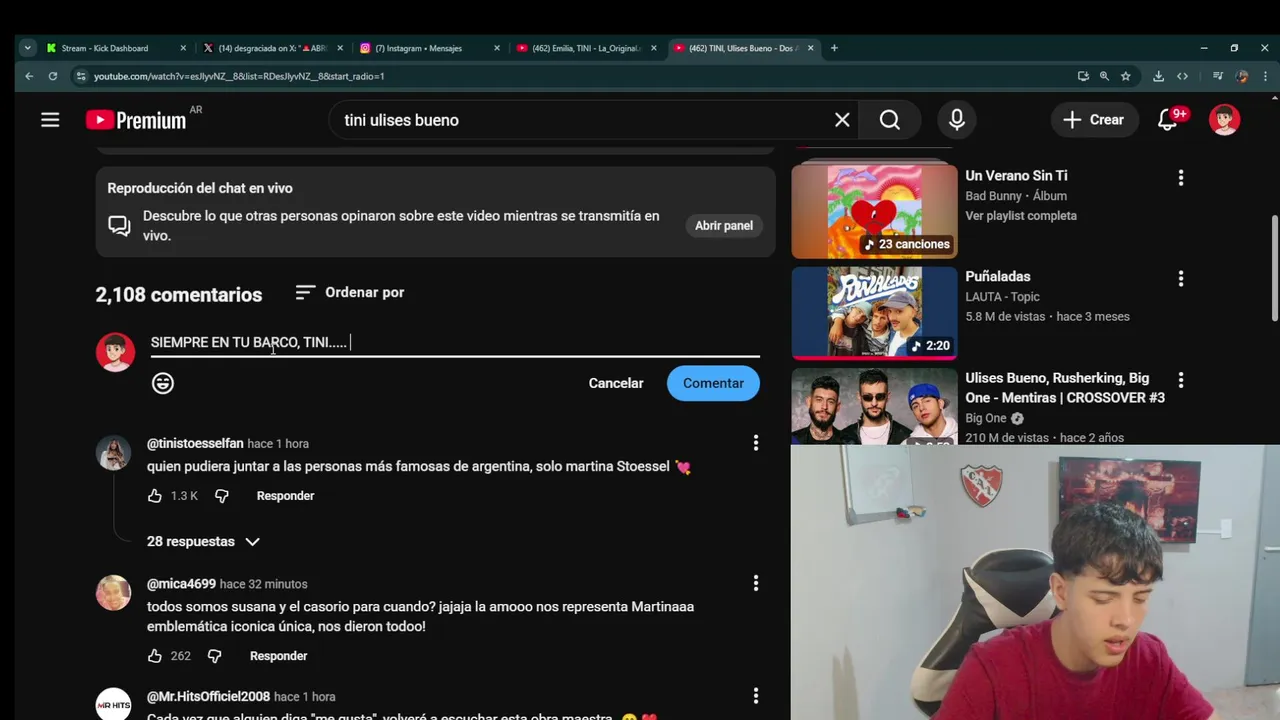
Task: Open options menu for @Mr.HitsOfficiel2008 comment
Action: pos(756,696)
